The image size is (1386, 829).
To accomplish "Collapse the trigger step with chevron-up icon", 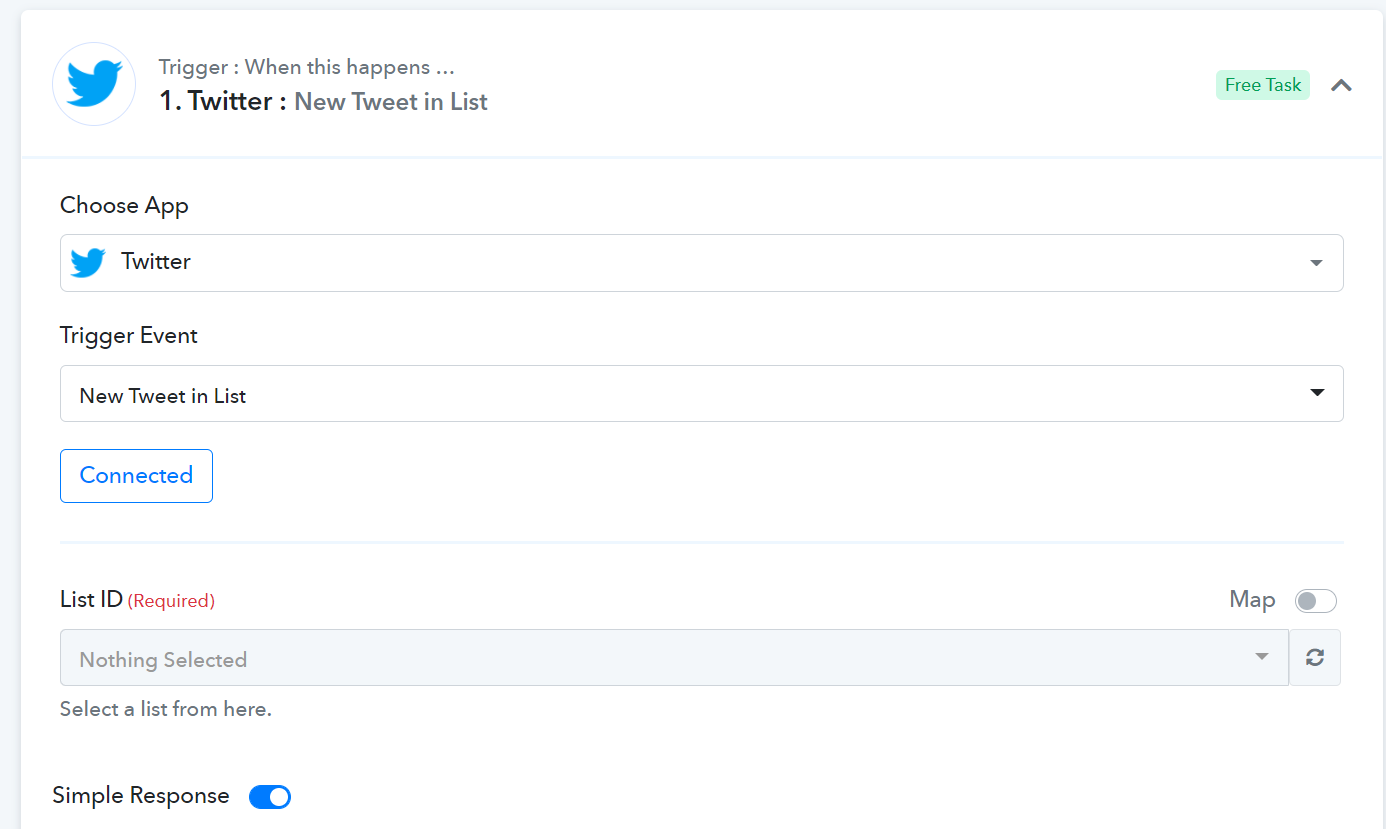I will 1341,85.
